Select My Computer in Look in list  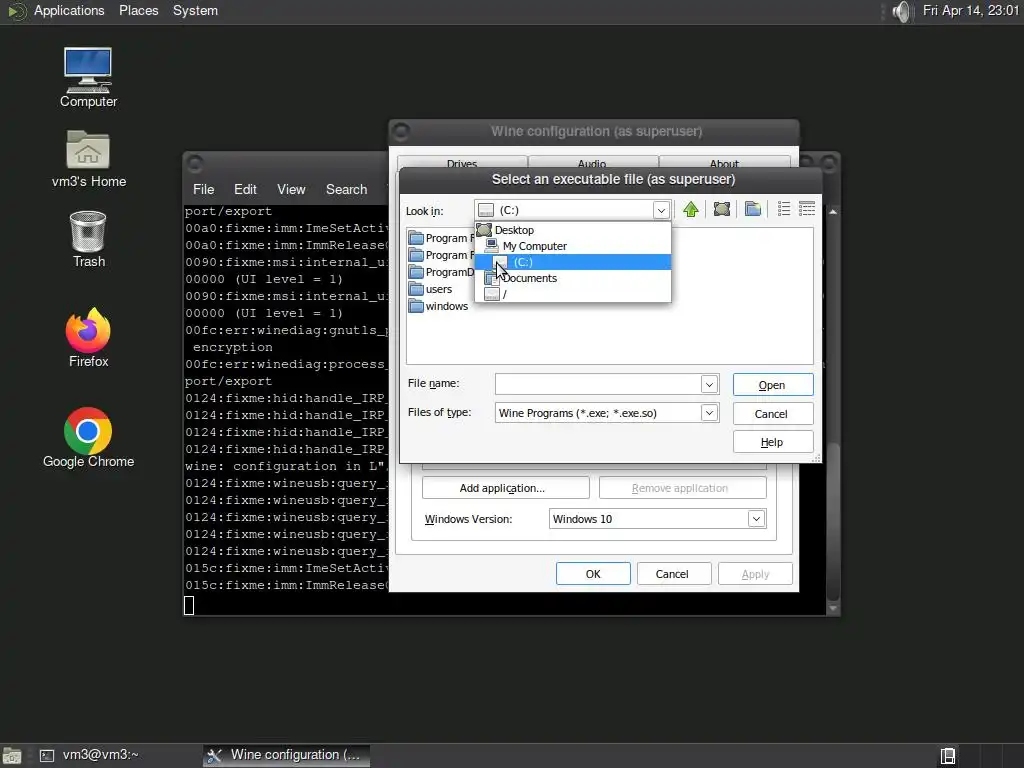point(573,246)
